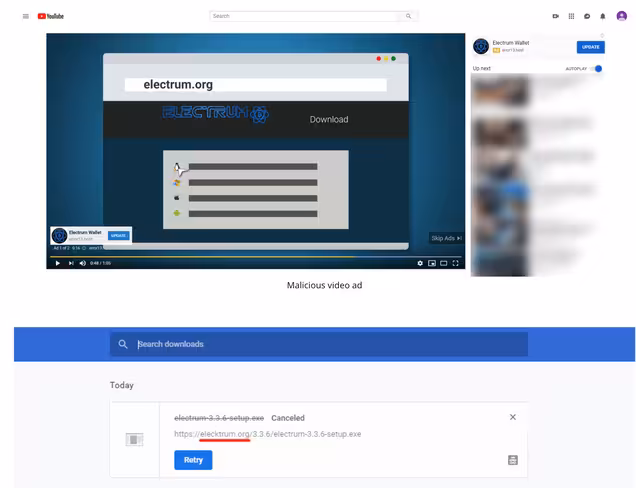Viewport: 636px width, 488px height.
Task: Skip to the next video
Action: (x=71, y=263)
